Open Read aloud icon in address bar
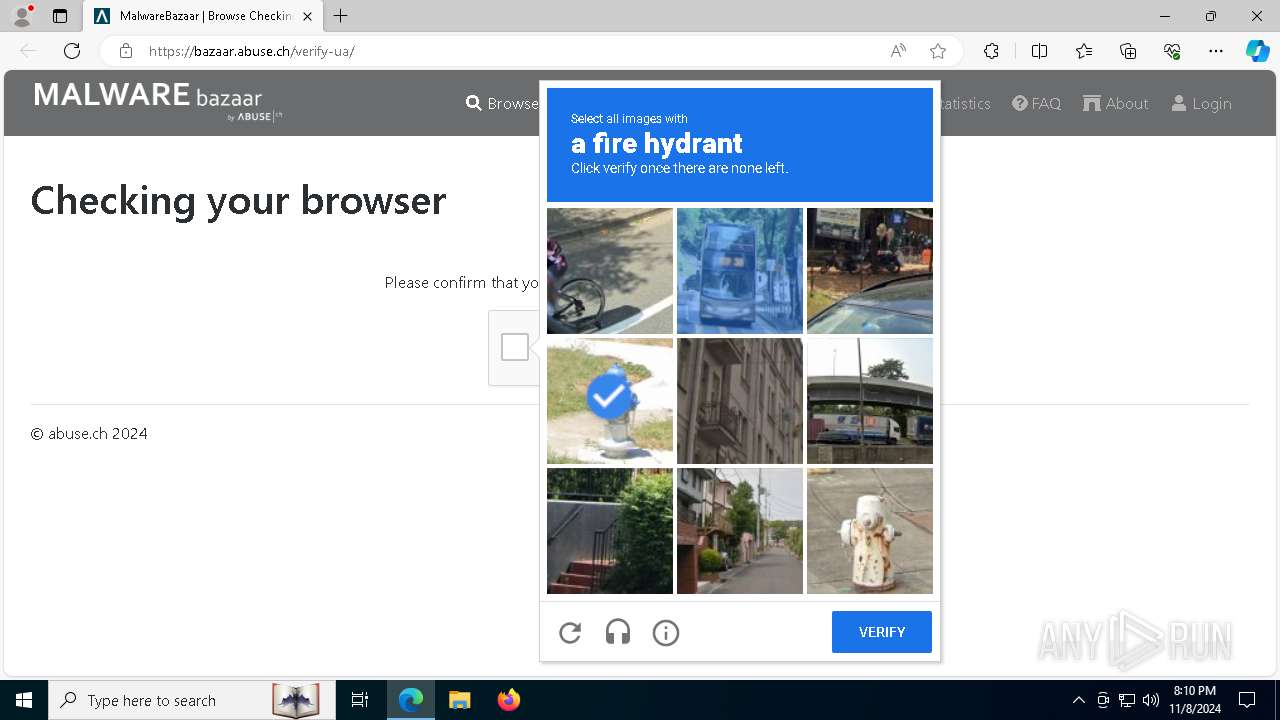This screenshot has height=720, width=1280. click(x=898, y=51)
